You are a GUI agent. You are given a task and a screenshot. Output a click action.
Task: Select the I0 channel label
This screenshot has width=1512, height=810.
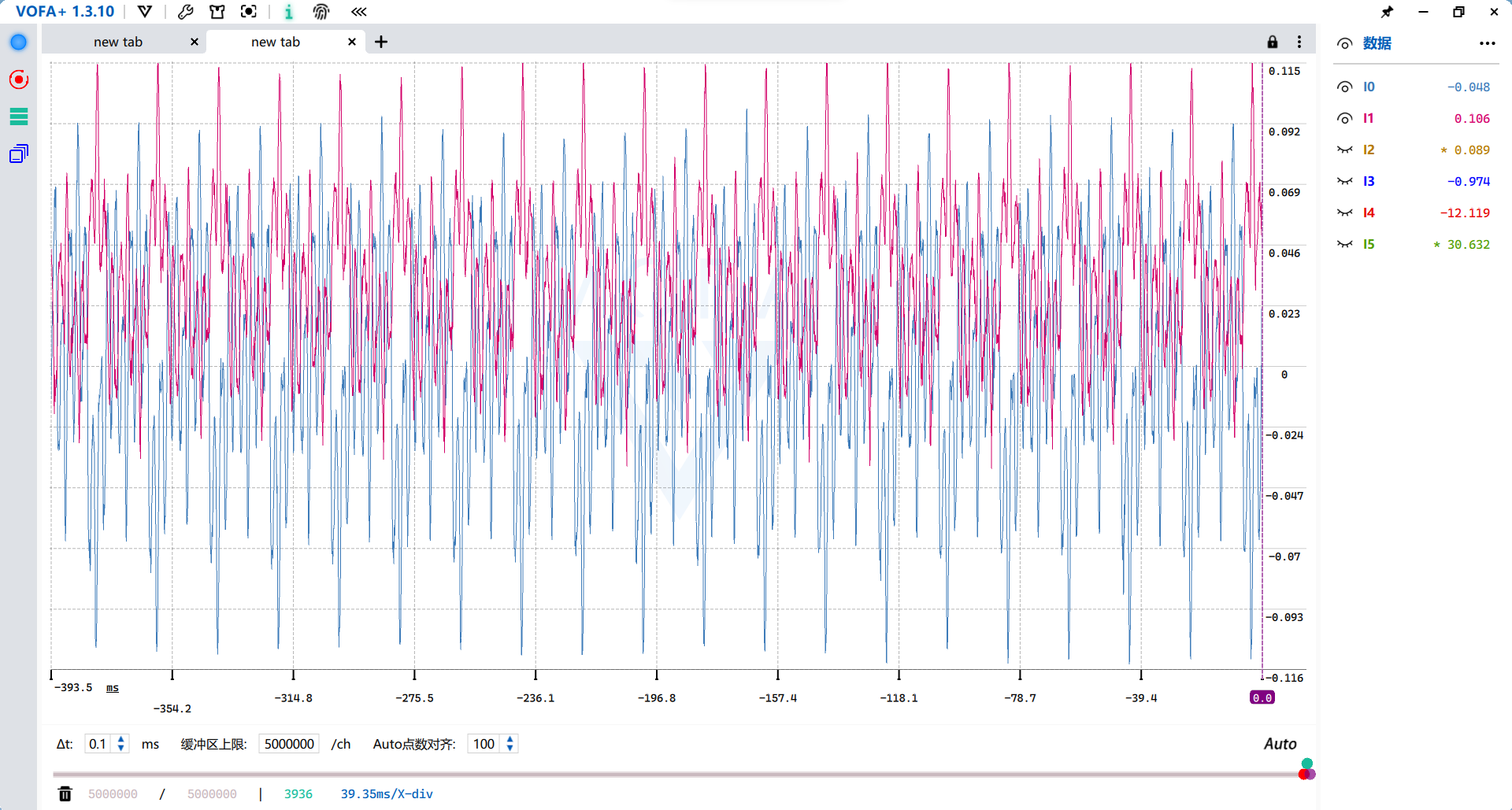click(x=1369, y=87)
